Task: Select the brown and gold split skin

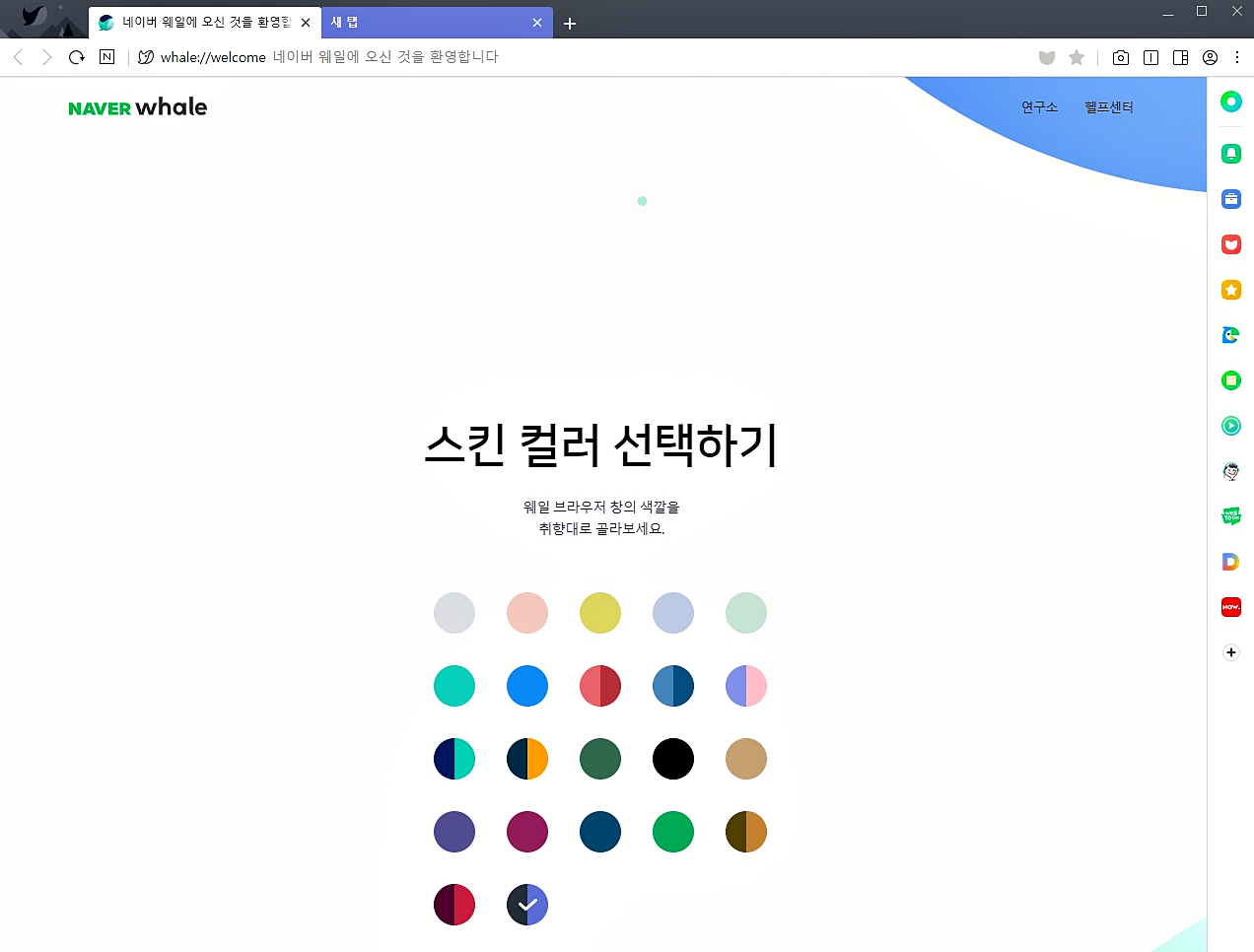Action: pyautogui.click(x=746, y=832)
